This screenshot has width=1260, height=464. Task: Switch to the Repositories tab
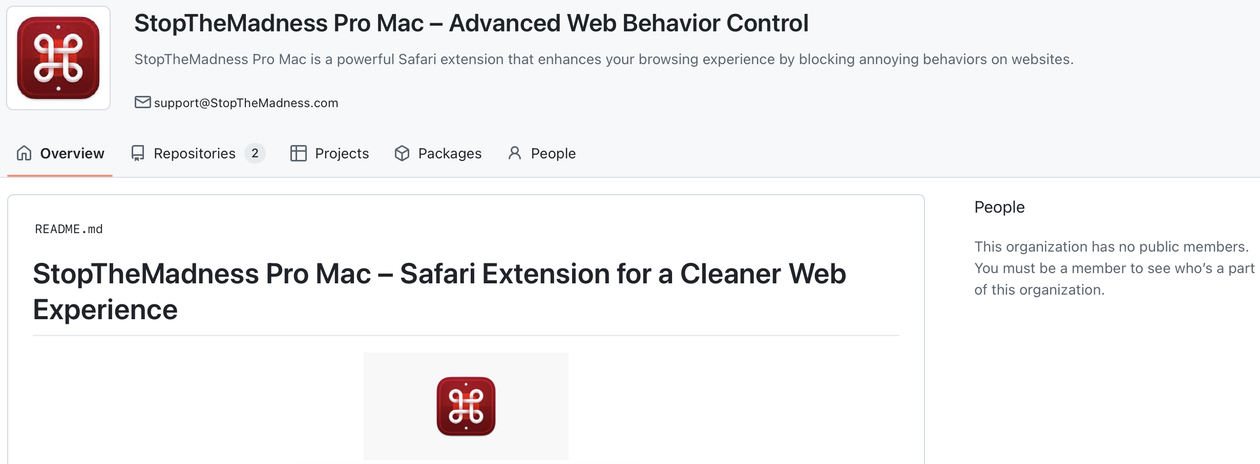[194, 153]
